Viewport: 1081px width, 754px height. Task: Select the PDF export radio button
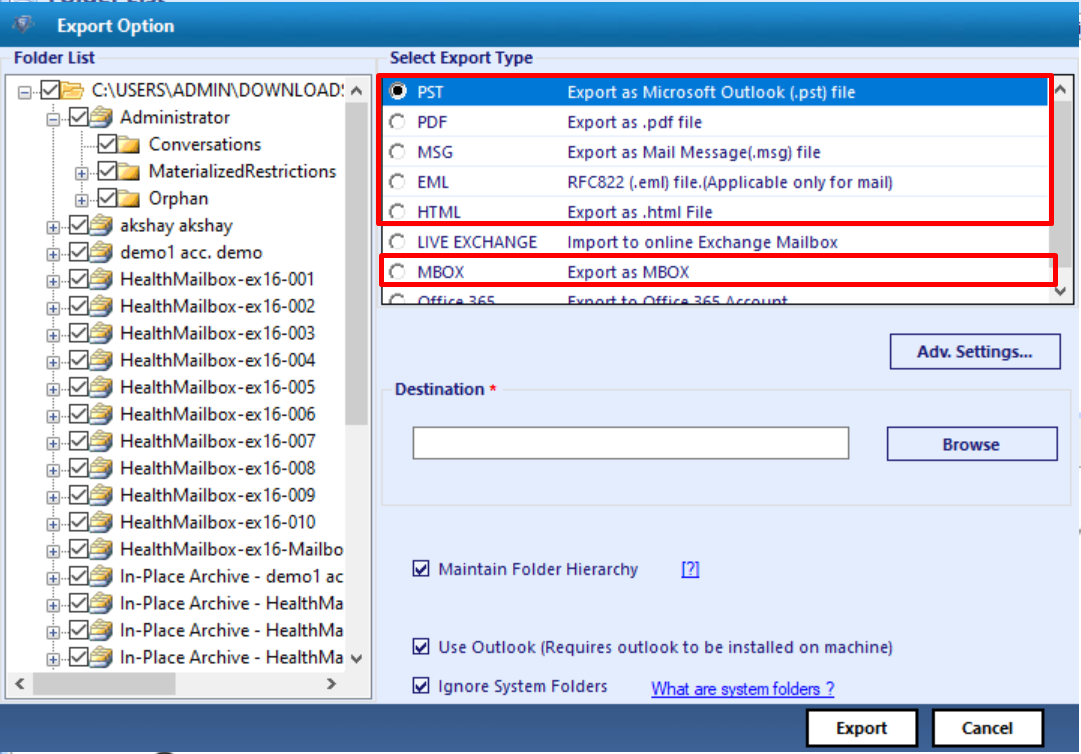click(398, 122)
